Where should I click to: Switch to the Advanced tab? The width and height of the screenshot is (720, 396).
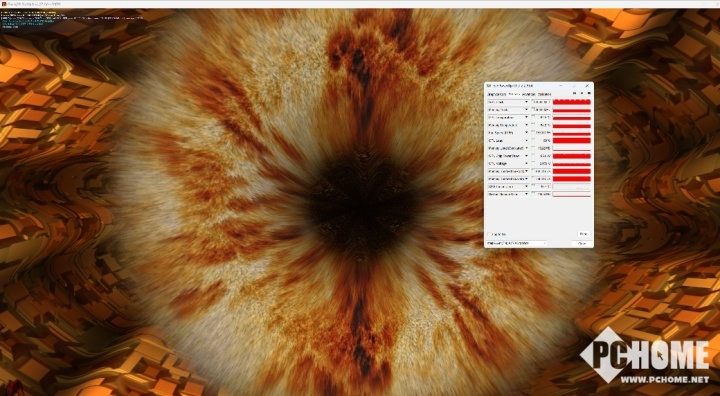click(x=529, y=95)
